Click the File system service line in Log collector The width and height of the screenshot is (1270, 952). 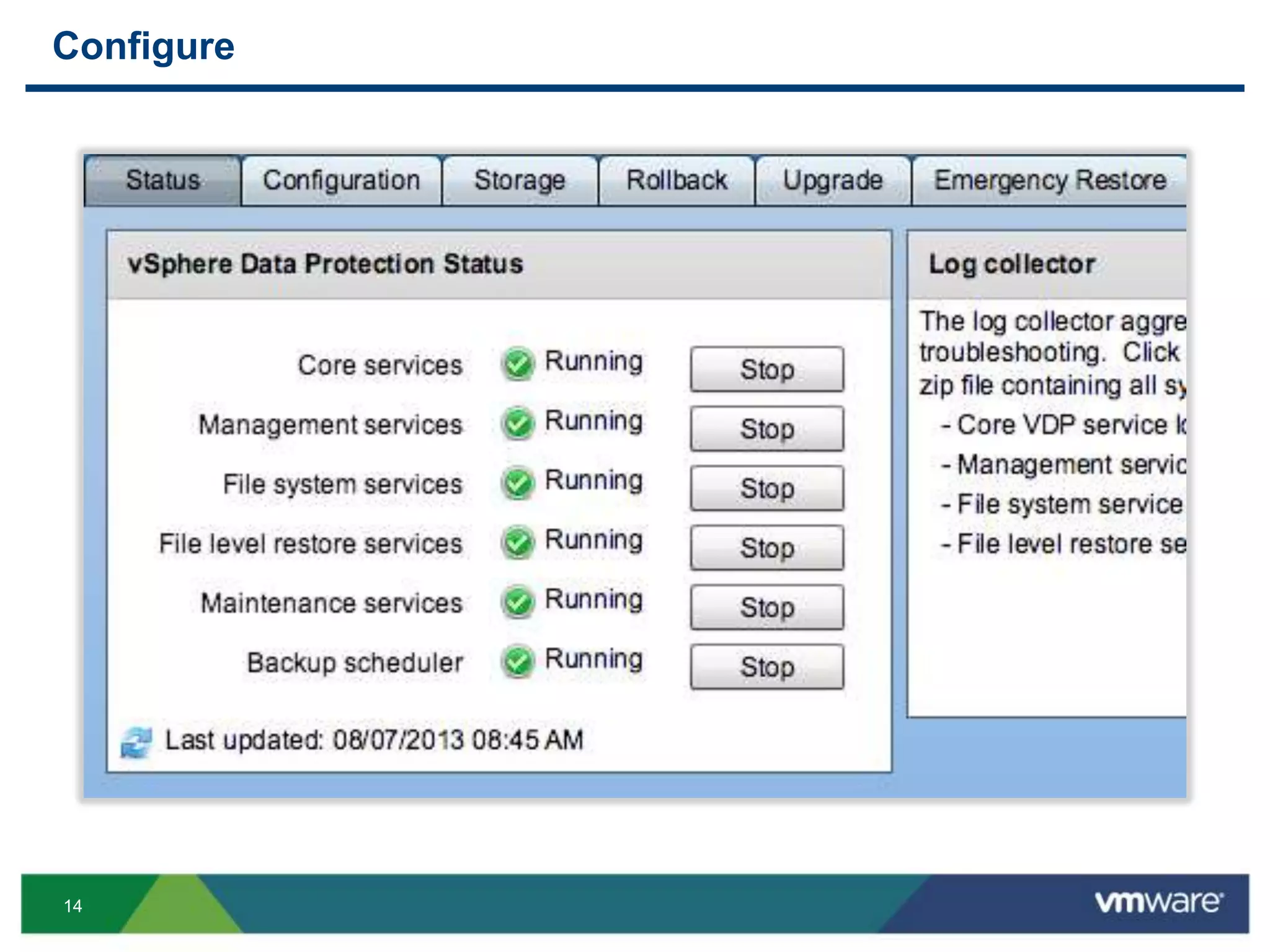point(1062,505)
